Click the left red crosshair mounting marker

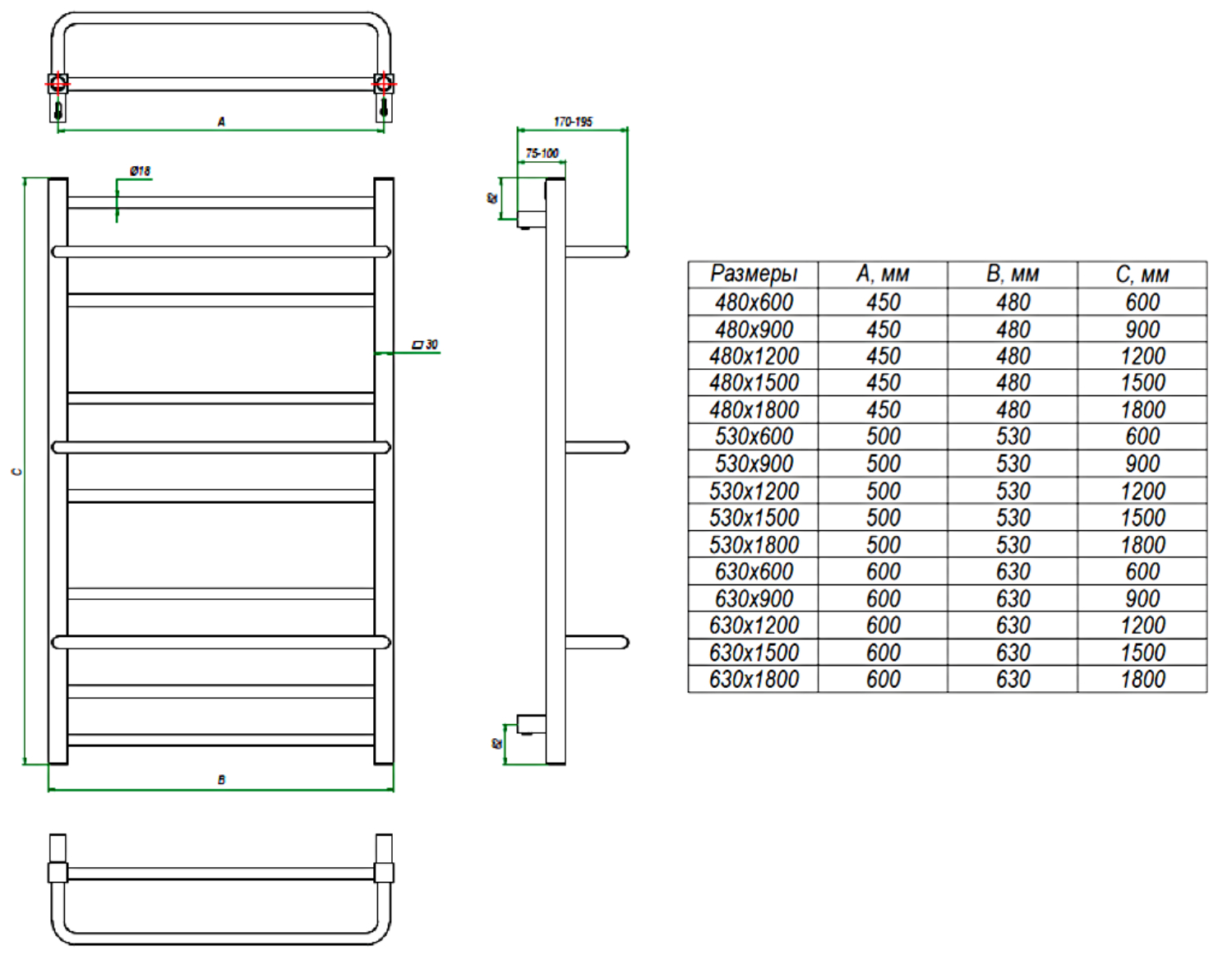[58, 83]
